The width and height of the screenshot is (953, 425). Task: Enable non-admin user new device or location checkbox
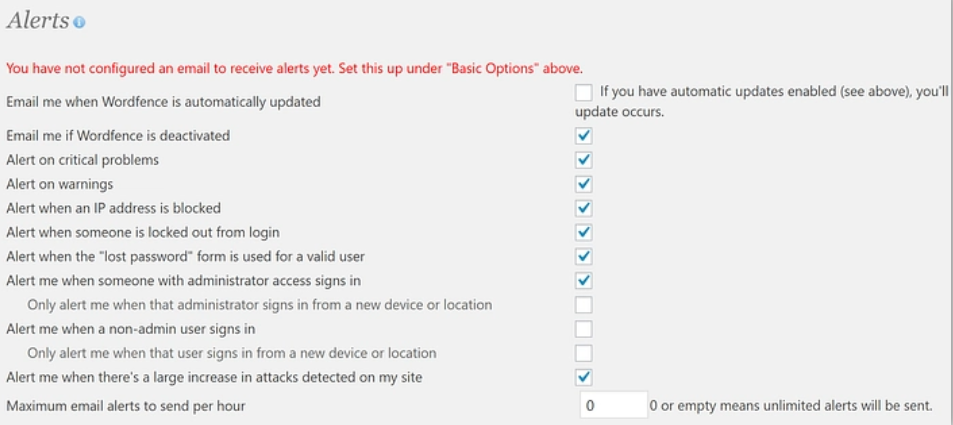pos(584,353)
